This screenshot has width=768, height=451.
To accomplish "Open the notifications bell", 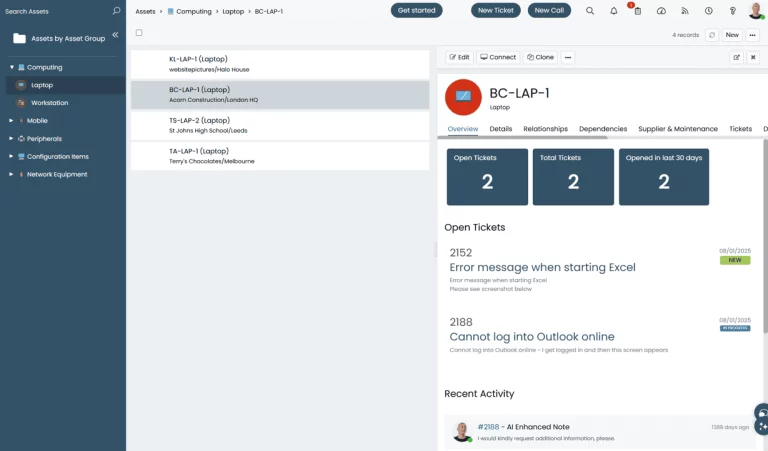I will [x=614, y=11].
